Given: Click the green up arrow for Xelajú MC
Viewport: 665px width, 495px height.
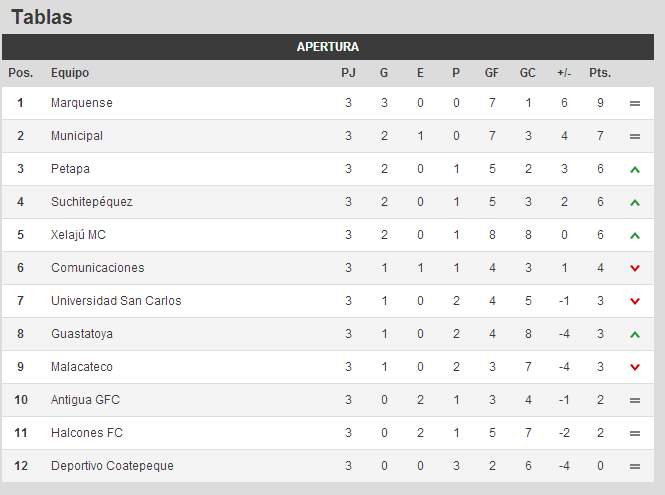Looking at the screenshot, I should pos(634,236).
